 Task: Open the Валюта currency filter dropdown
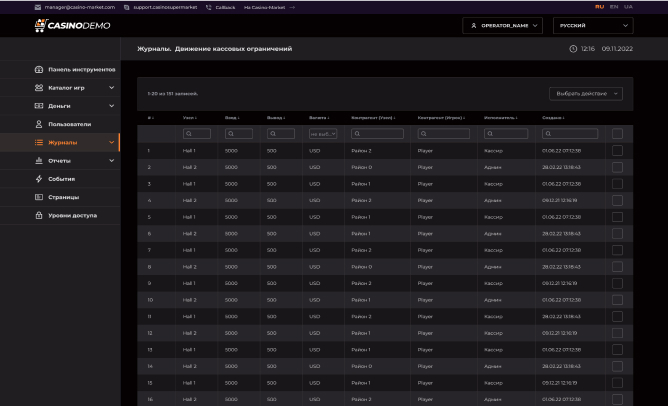(323, 133)
